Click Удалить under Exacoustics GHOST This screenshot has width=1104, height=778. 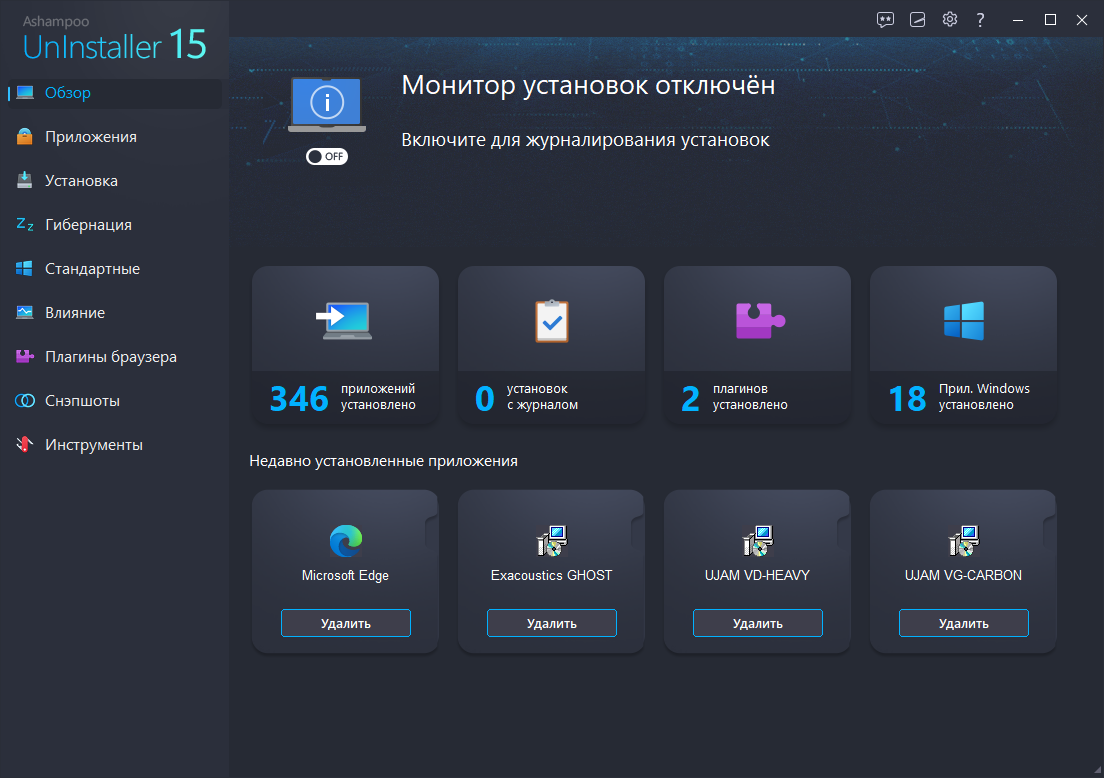(552, 623)
